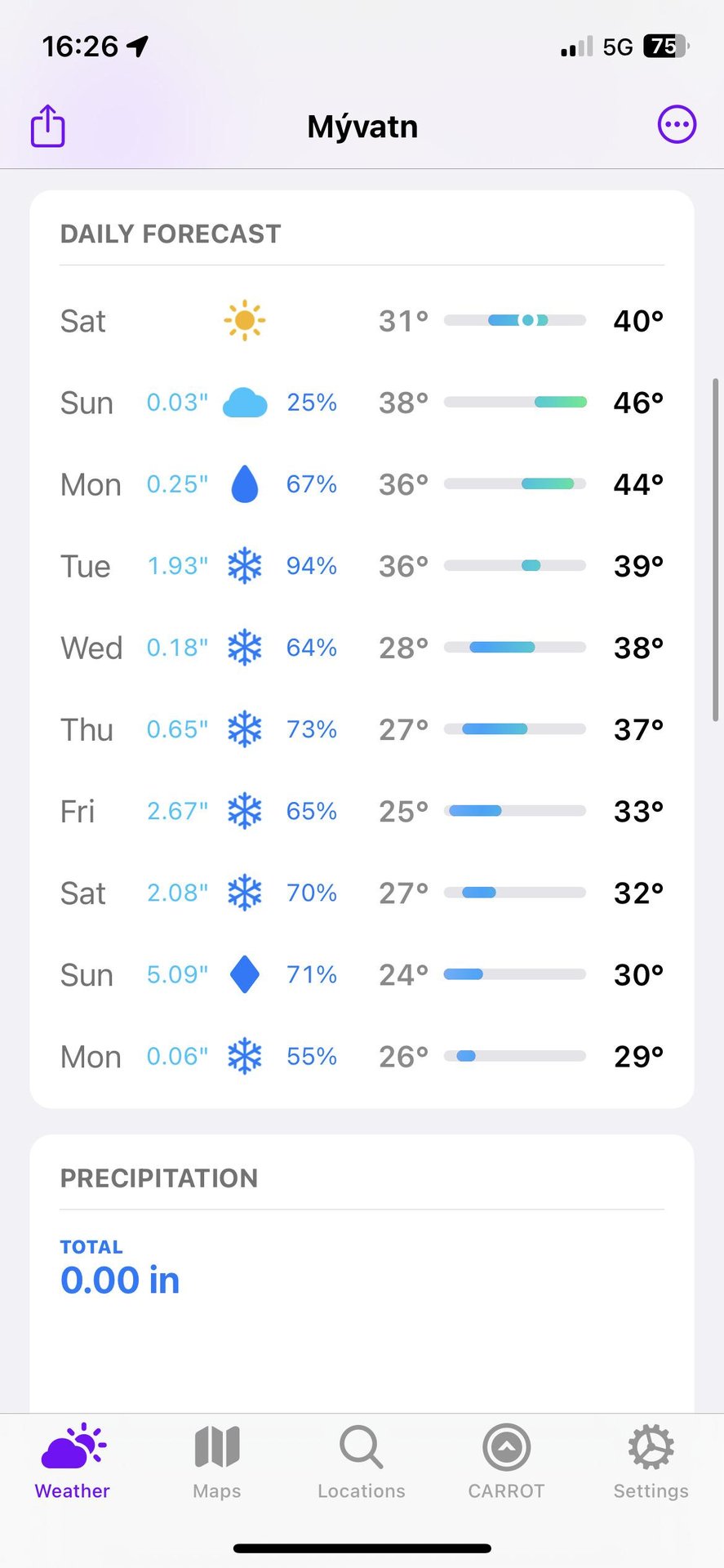Tap the share icon in header
This screenshot has width=724, height=1568.
pyautogui.click(x=48, y=126)
